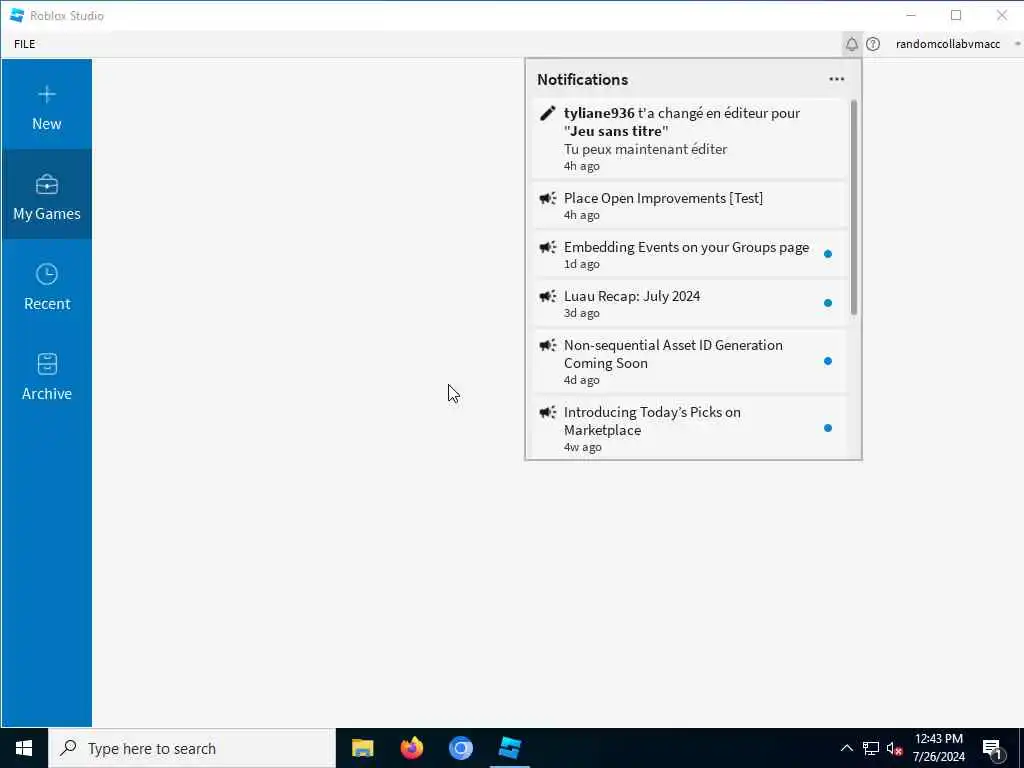Open the tyliane936 editor permission notification
The image size is (1024, 768).
(690, 138)
